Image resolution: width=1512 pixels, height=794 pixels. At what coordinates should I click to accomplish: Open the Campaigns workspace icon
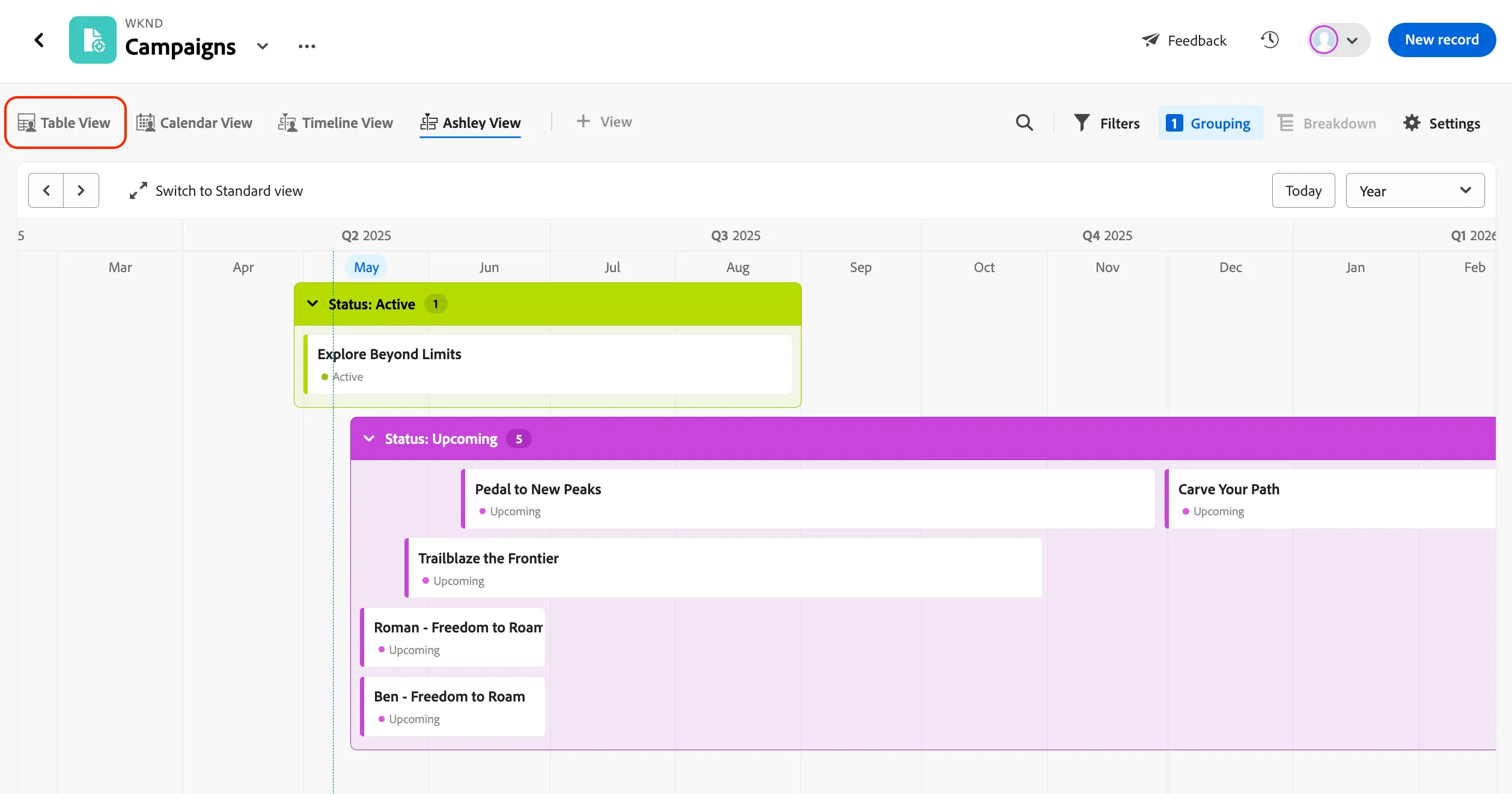coord(93,40)
